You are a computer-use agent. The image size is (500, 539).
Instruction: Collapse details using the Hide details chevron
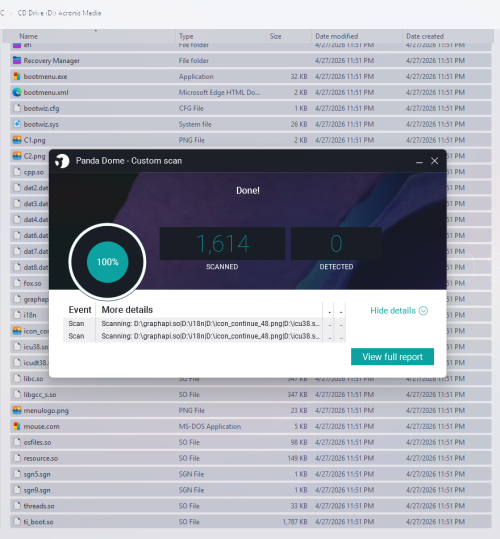click(x=423, y=311)
